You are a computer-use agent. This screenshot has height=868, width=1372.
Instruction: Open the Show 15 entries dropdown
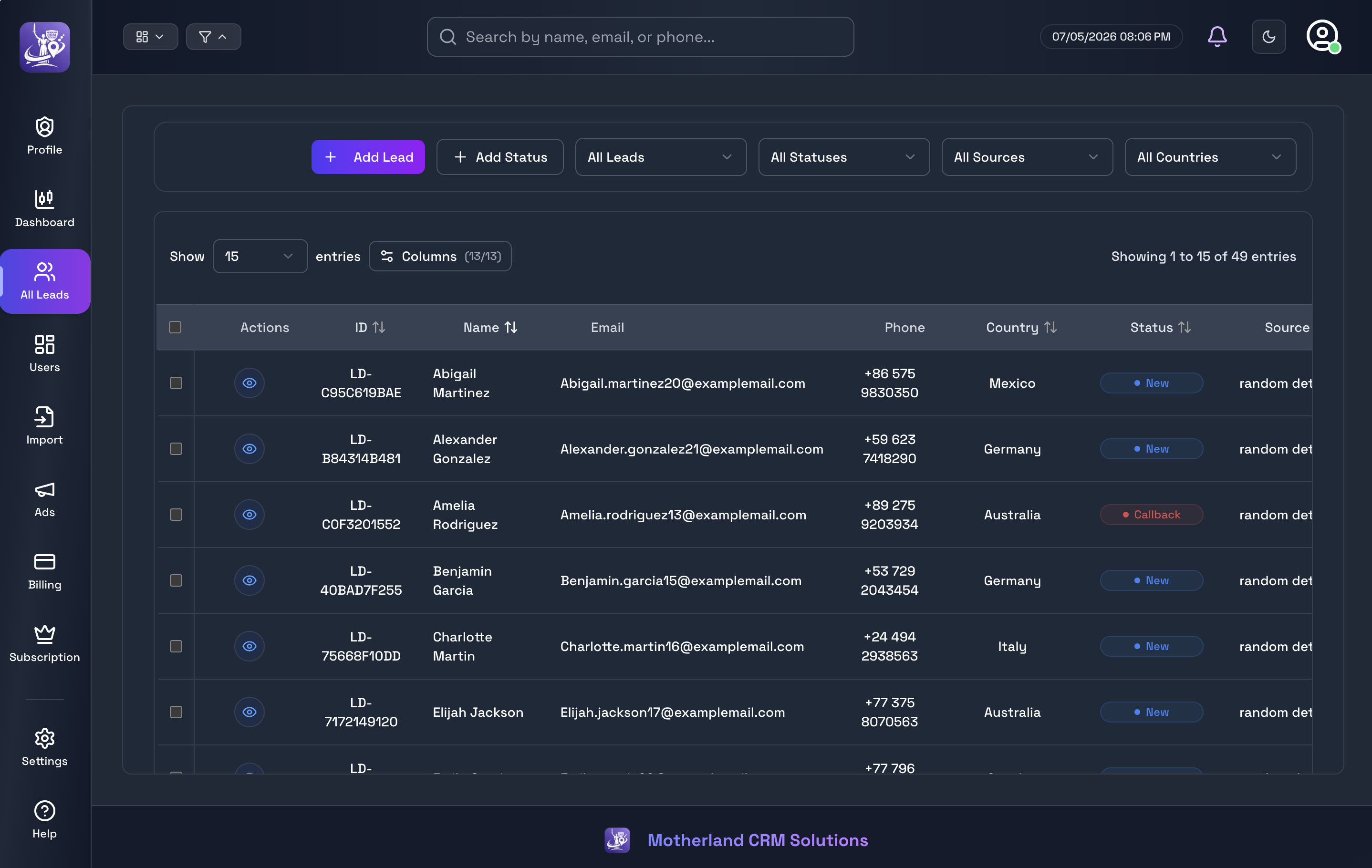click(x=260, y=256)
